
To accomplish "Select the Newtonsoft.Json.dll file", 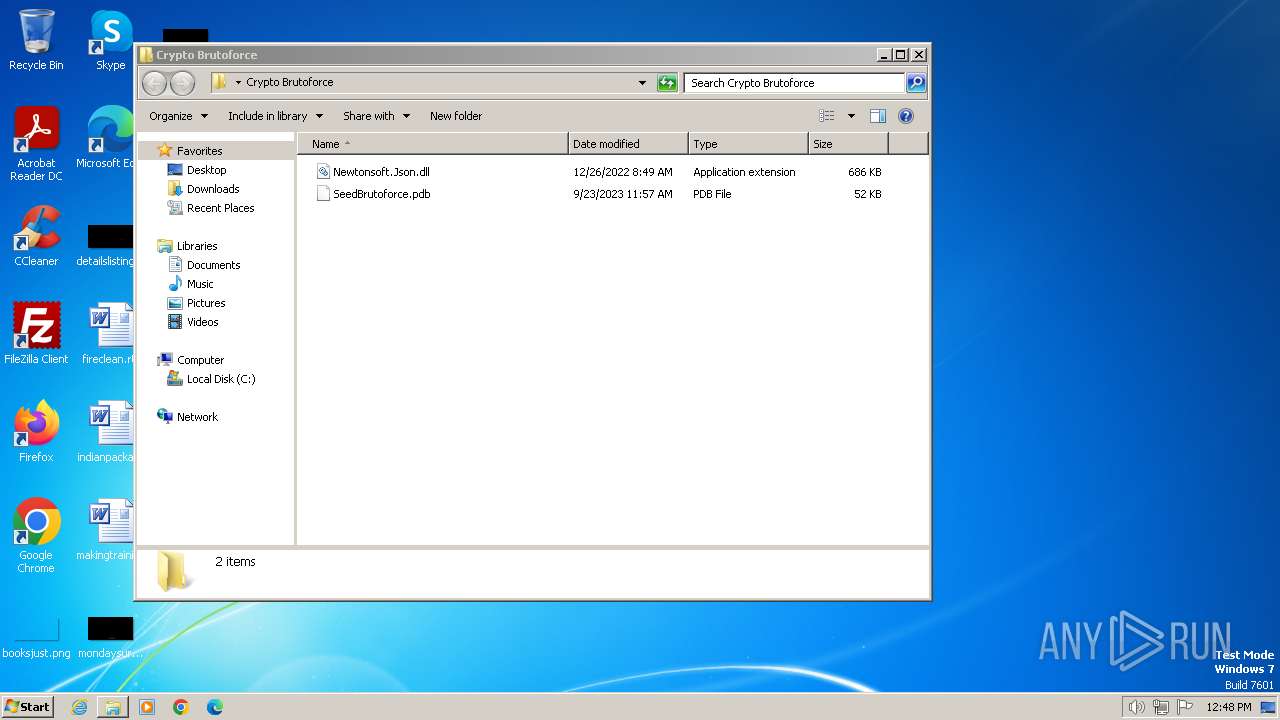I will pos(381,172).
